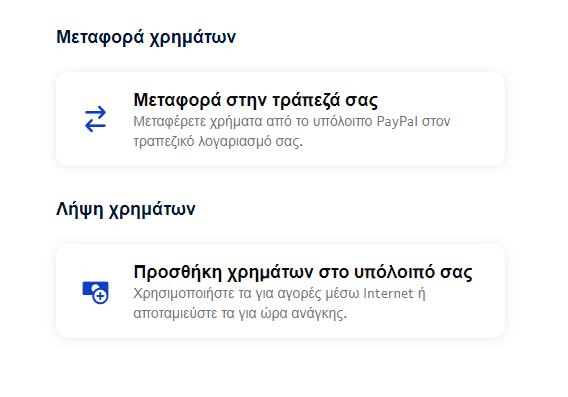
Task: Open 'Προσθήκη χρημάτων στο υπόλοιπό σας' link
Action: [x=303, y=272]
